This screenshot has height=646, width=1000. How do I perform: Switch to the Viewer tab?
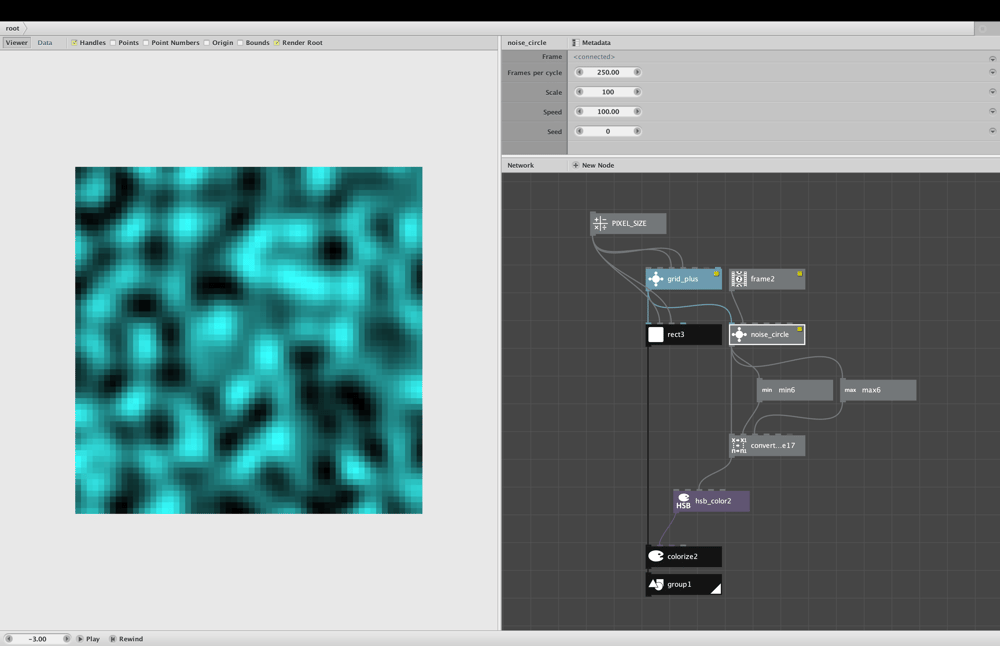pos(16,43)
